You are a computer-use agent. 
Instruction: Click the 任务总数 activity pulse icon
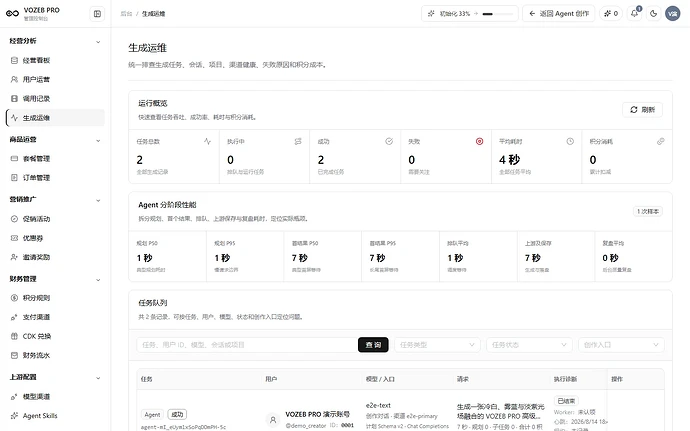pyautogui.click(x=207, y=141)
